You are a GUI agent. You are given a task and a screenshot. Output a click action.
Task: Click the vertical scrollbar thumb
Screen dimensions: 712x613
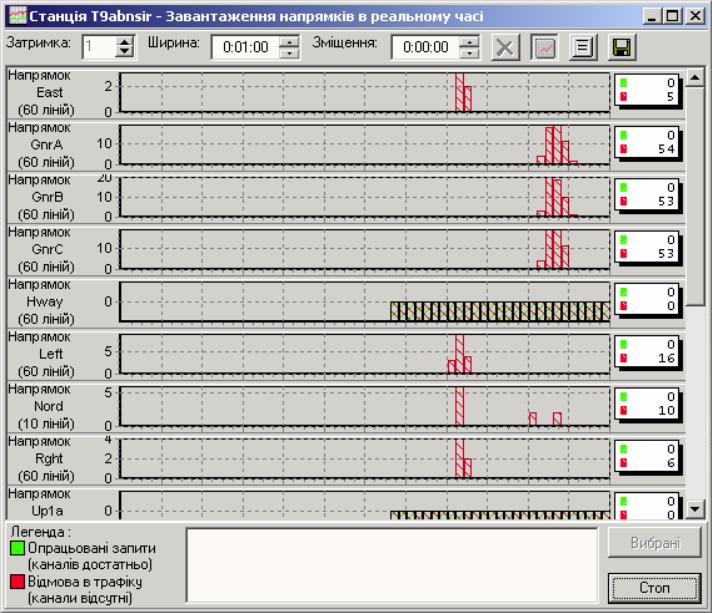[x=695, y=197]
